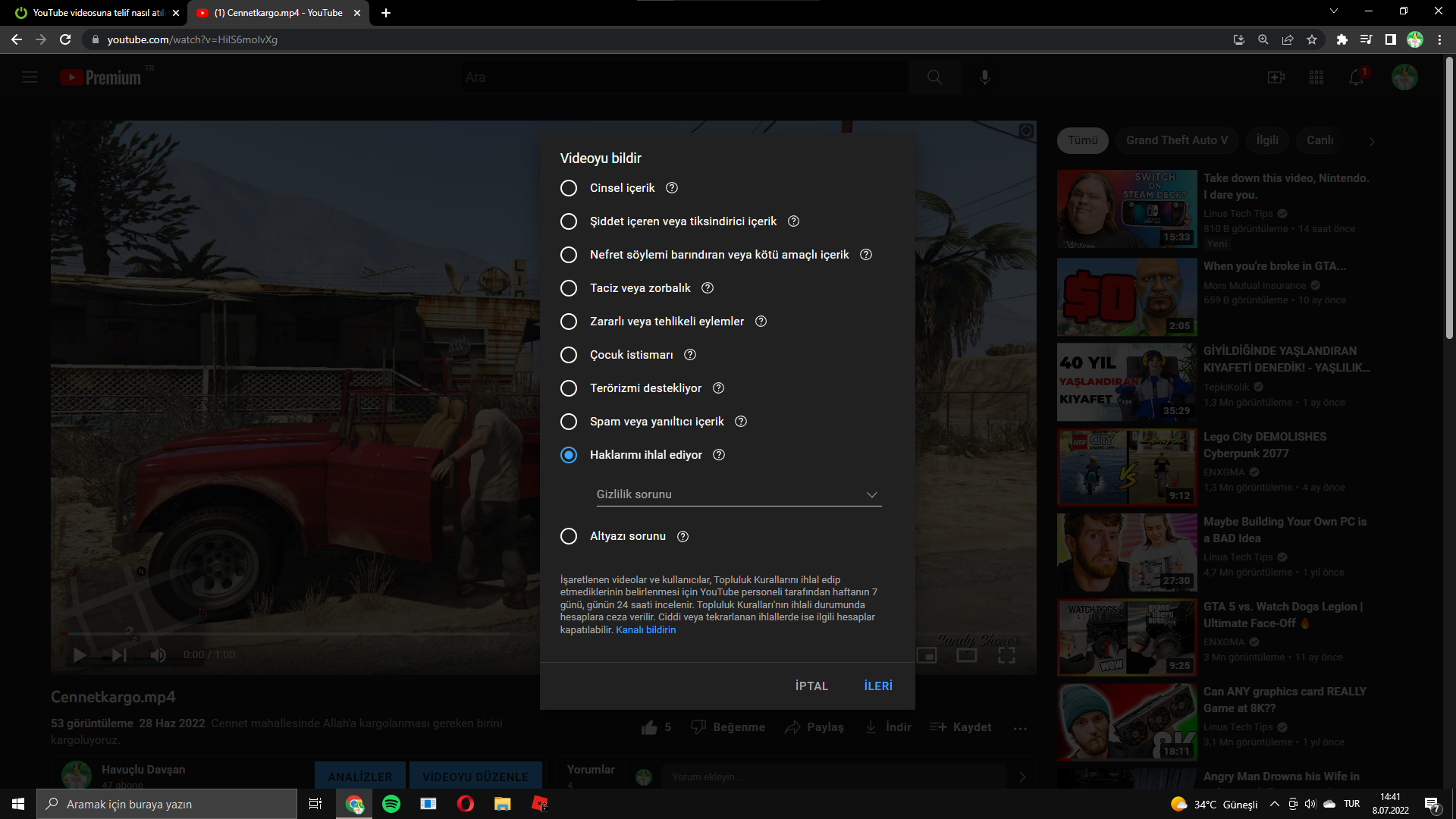
Task: Choose the Altyazı sorunu radio button
Action: click(x=569, y=536)
